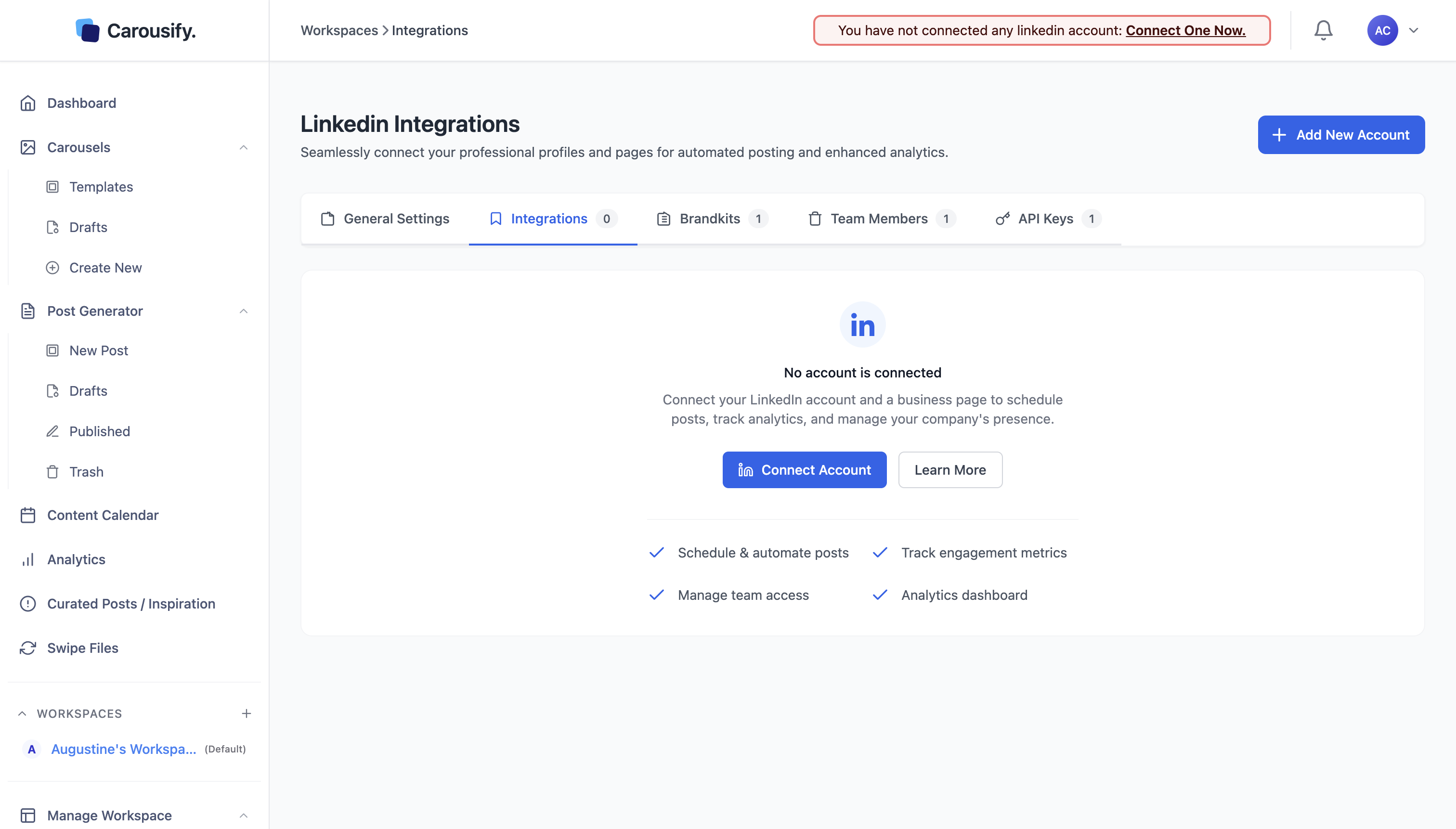Switch to the Brandkits tab
This screenshot has height=829, width=1456.
click(x=710, y=219)
